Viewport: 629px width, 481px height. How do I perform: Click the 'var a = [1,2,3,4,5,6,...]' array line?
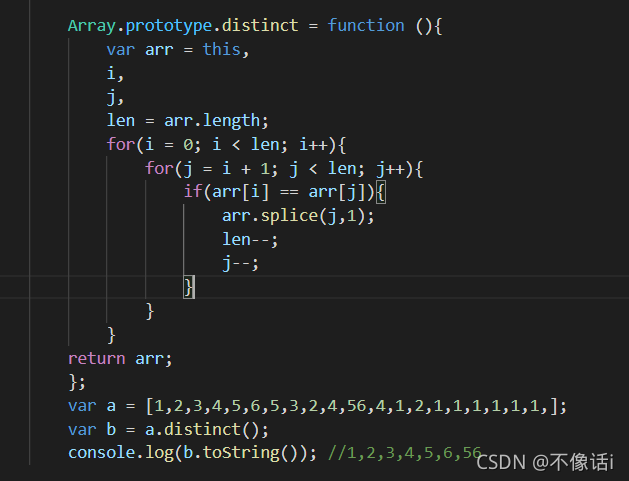pos(317,406)
